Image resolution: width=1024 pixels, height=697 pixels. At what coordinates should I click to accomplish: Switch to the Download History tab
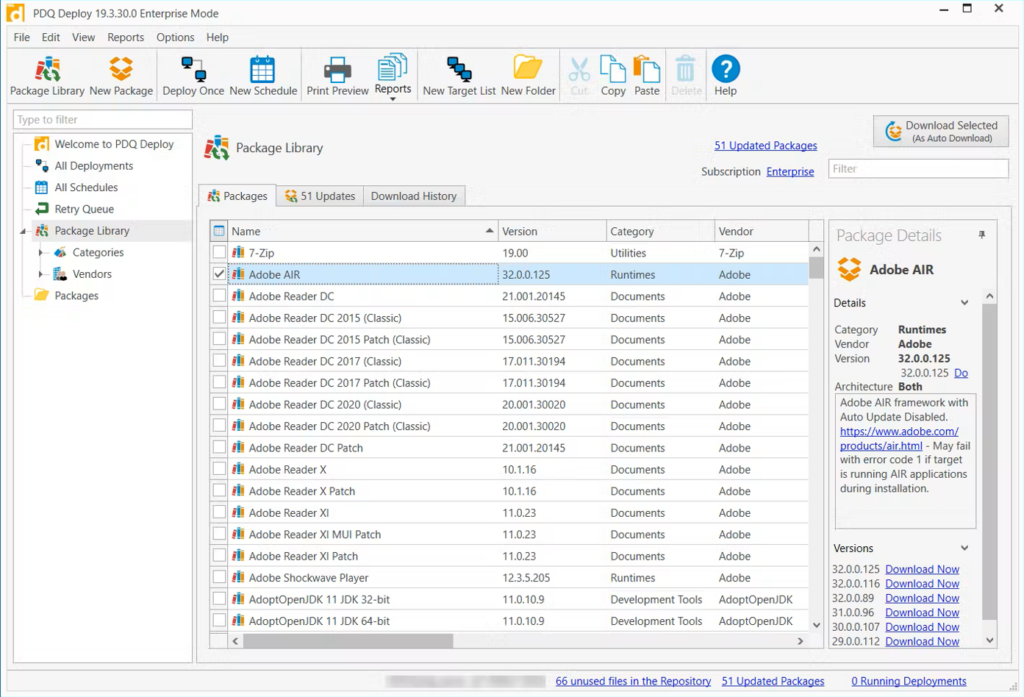(x=414, y=196)
